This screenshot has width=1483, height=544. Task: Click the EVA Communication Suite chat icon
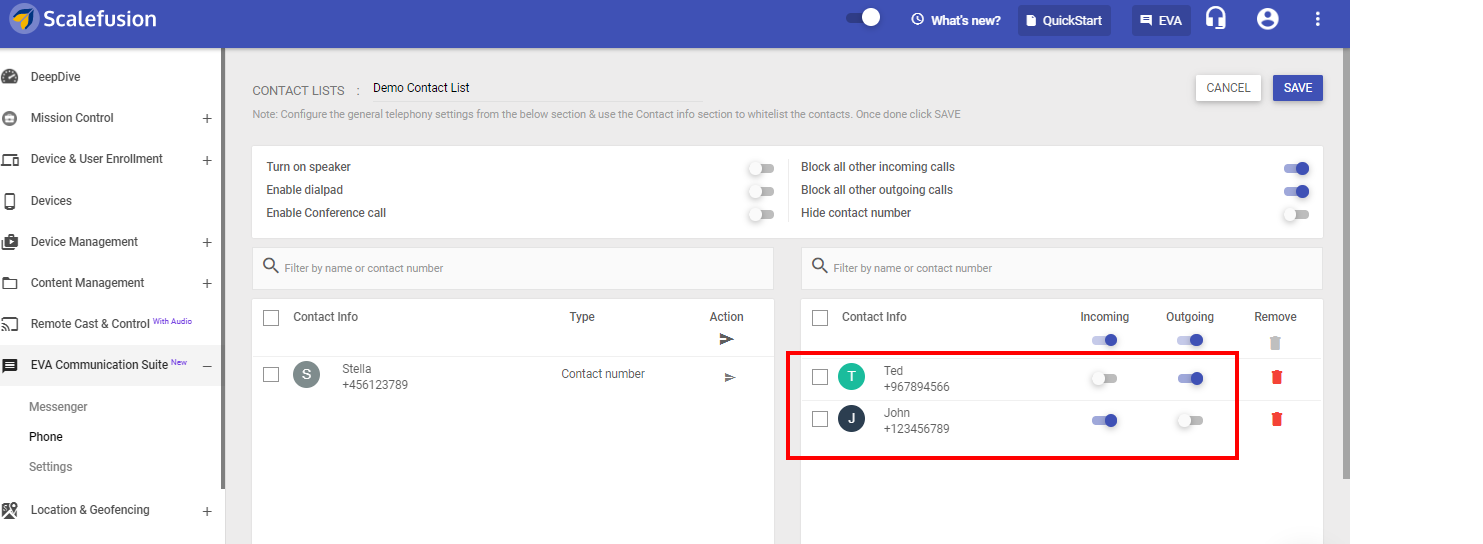(10, 366)
